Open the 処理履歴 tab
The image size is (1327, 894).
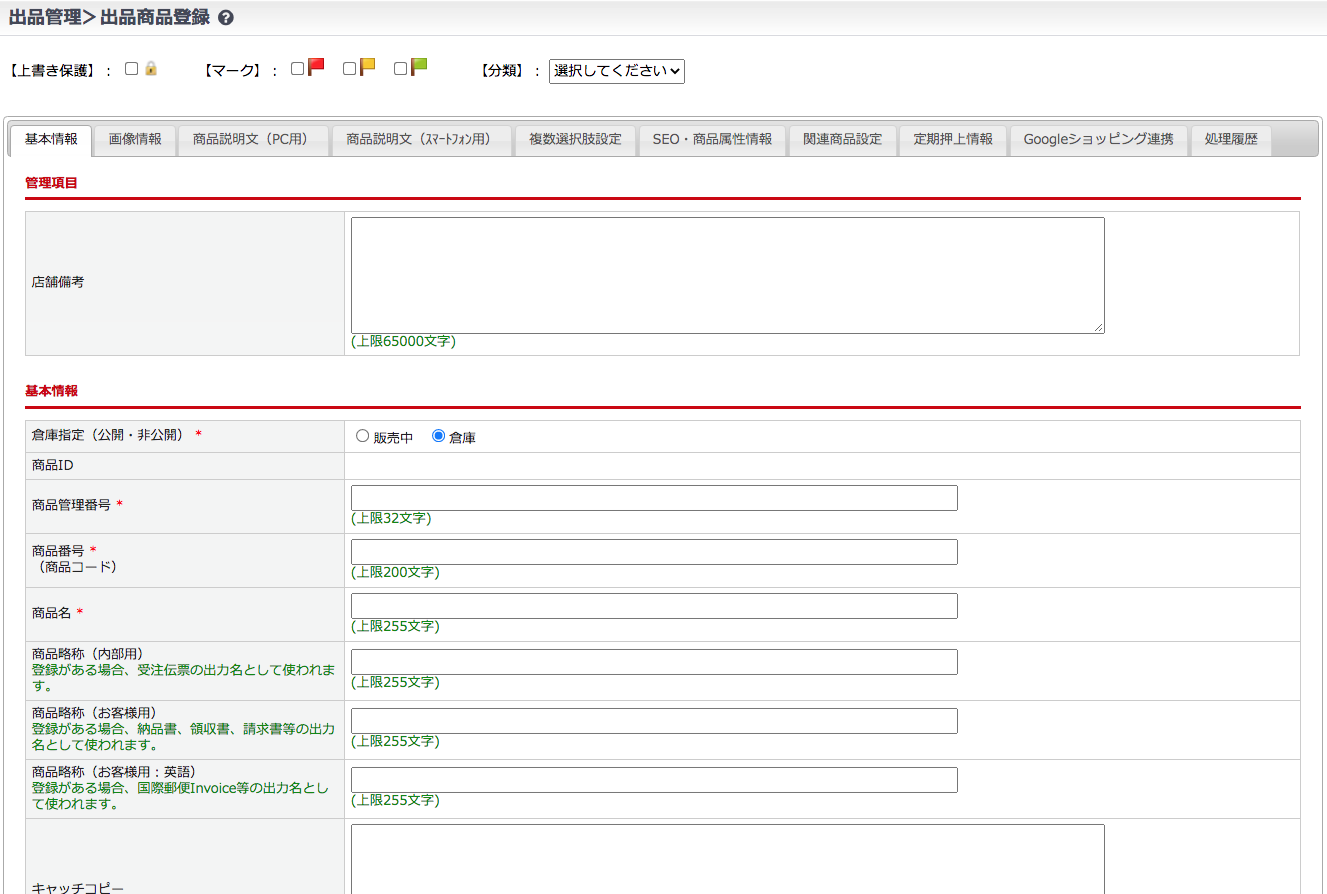tap(1231, 140)
